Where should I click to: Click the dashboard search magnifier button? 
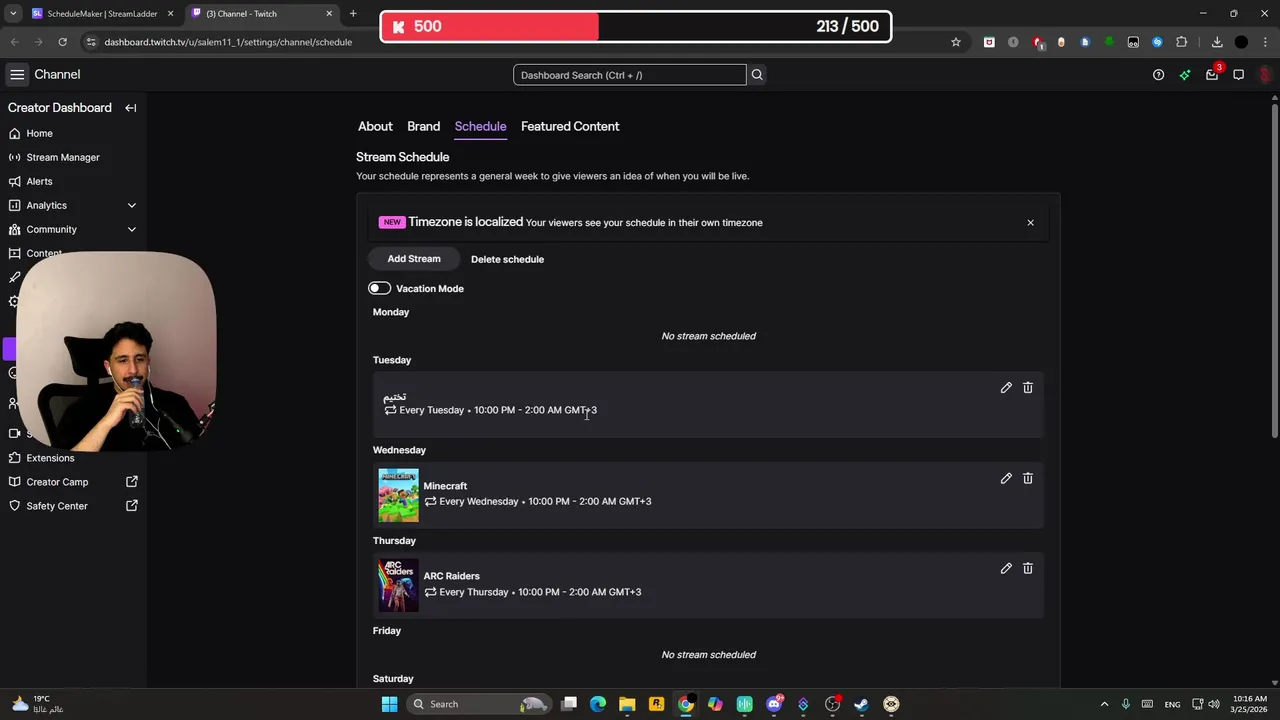[x=757, y=74]
